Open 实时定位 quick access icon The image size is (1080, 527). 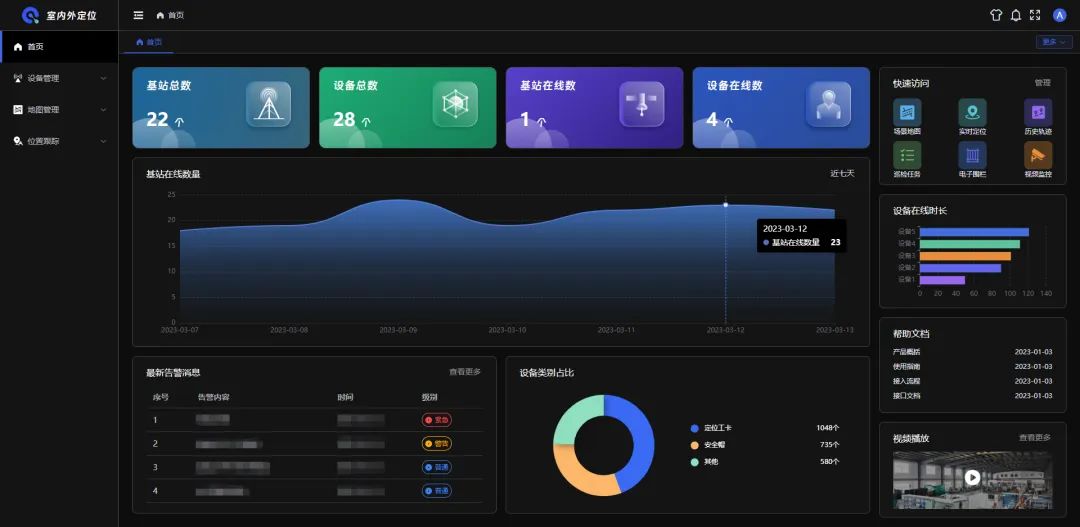click(x=972, y=112)
